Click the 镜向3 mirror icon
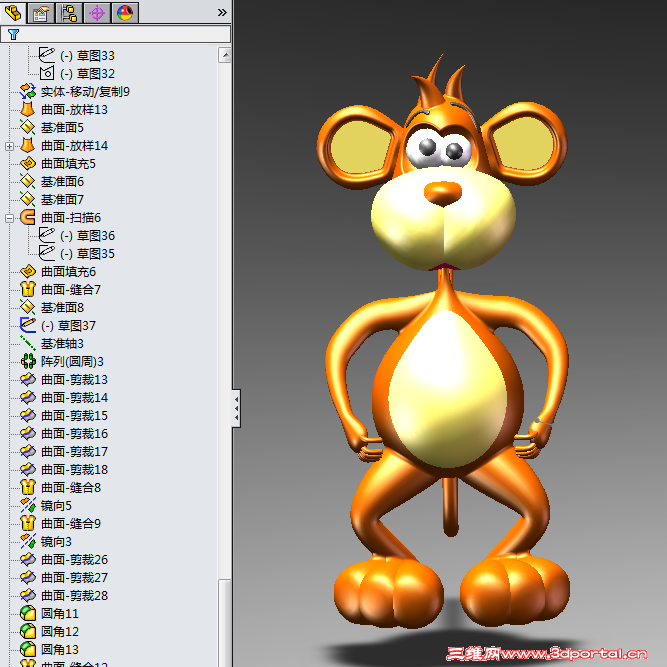The image size is (667, 667). click(x=28, y=541)
